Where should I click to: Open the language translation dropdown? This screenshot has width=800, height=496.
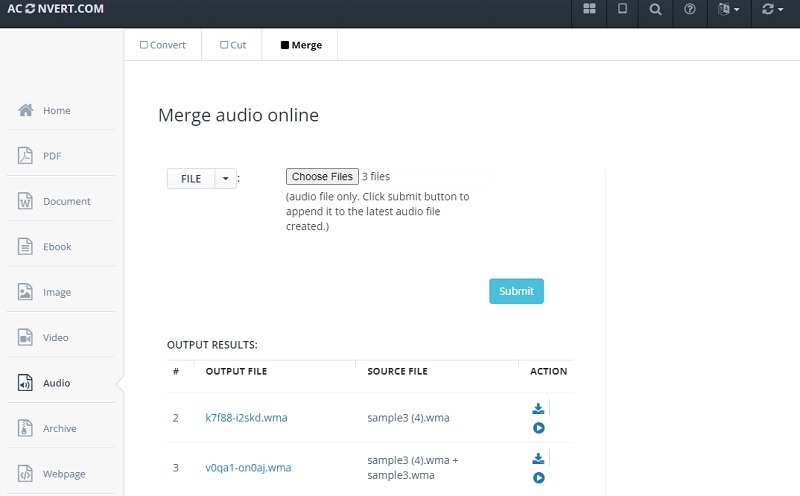click(x=729, y=10)
